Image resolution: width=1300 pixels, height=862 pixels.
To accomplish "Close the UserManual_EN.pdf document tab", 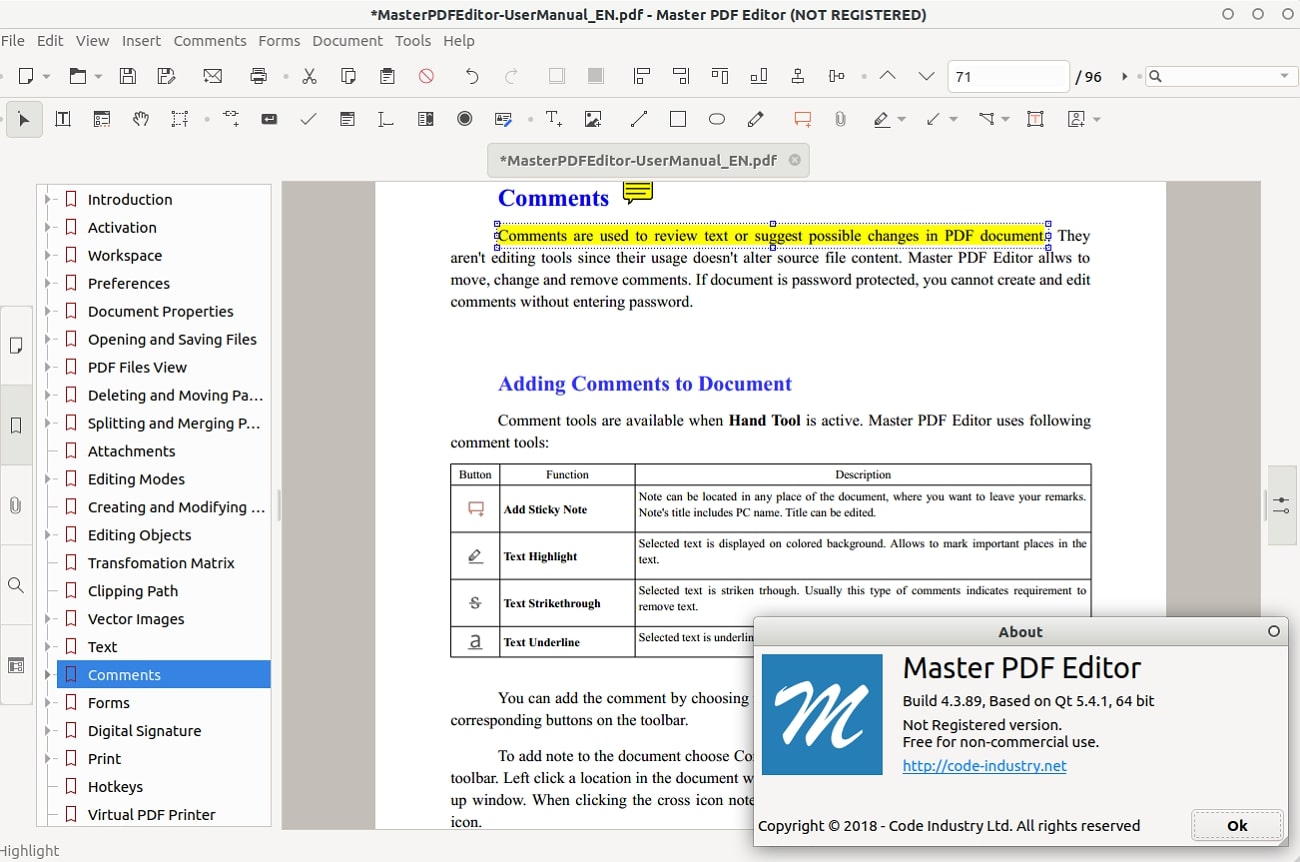I will click(795, 160).
